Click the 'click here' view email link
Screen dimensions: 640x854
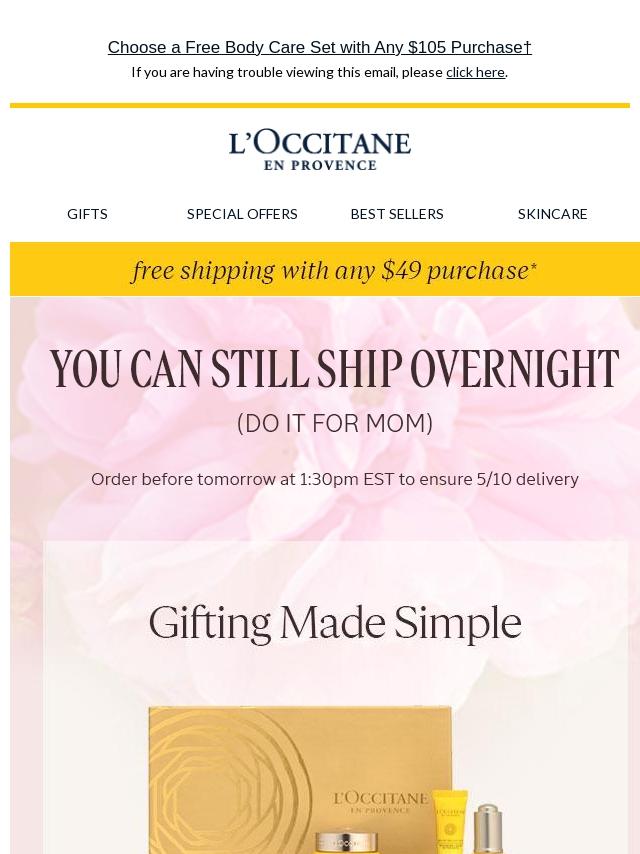tap(475, 72)
